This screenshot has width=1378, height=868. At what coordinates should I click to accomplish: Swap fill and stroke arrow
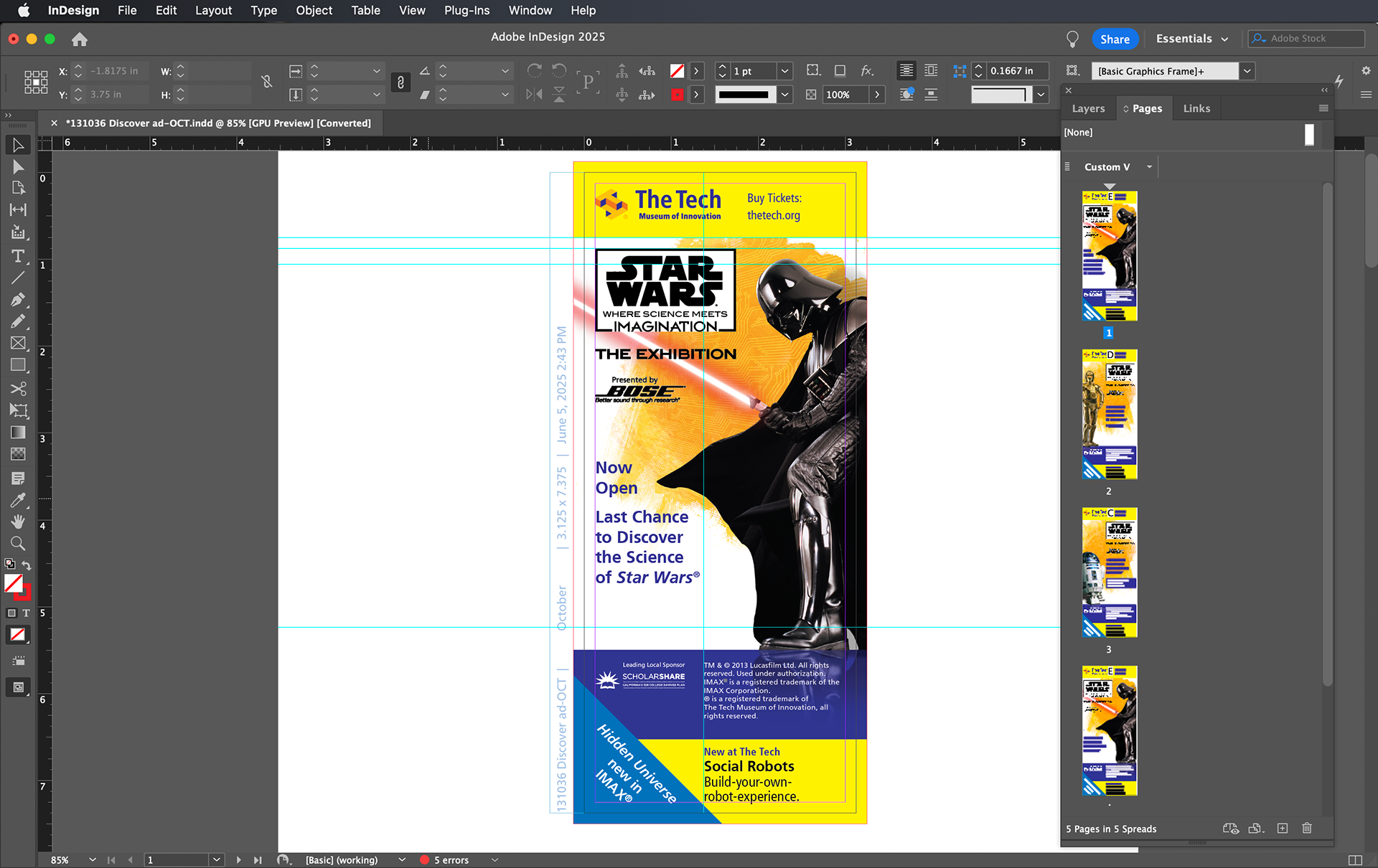coord(27,565)
